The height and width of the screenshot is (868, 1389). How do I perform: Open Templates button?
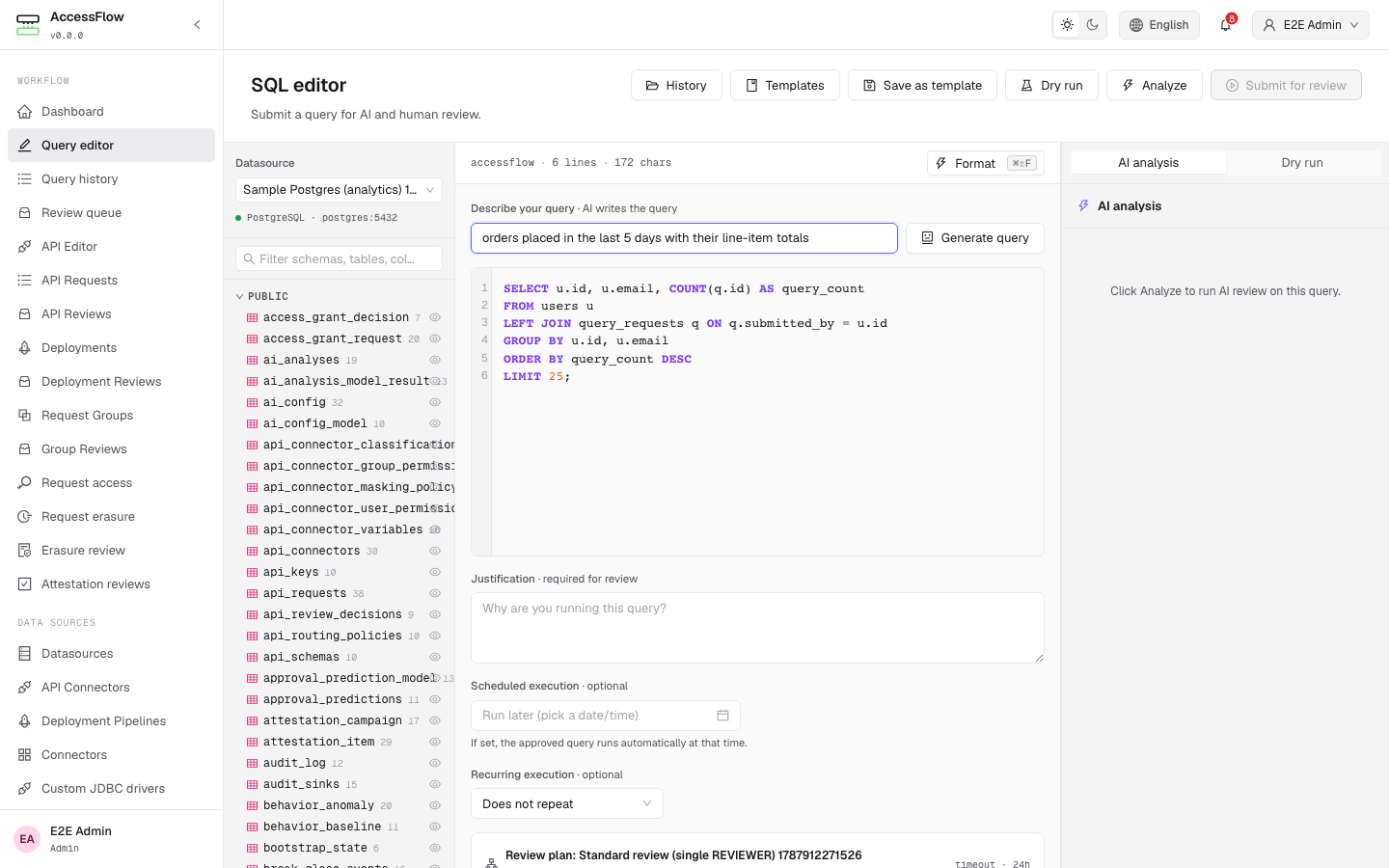(784, 85)
